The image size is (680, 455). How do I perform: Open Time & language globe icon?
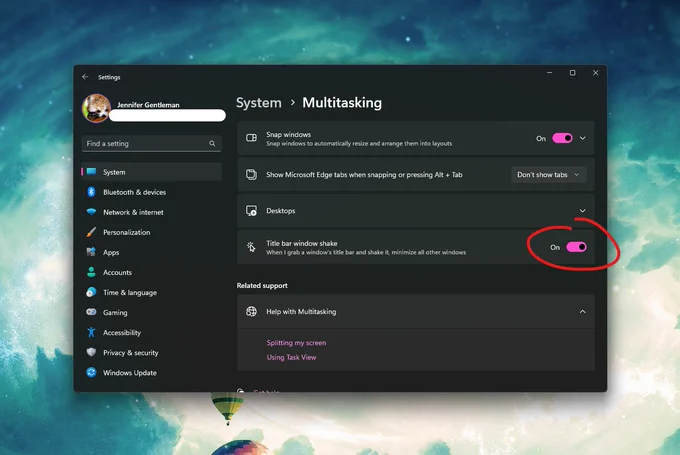[91, 292]
